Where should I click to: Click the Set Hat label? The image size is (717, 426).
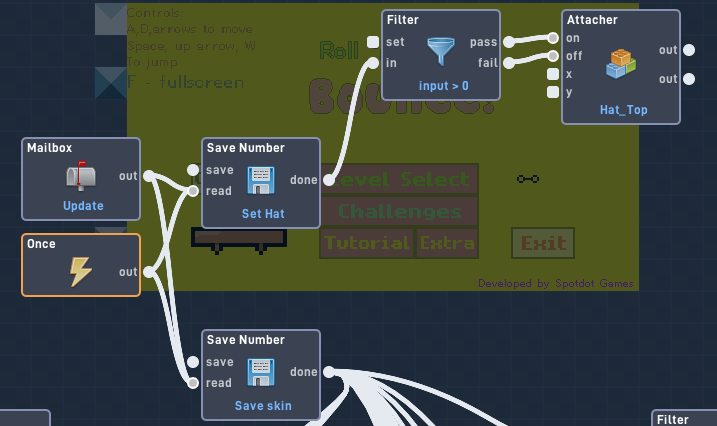263,213
